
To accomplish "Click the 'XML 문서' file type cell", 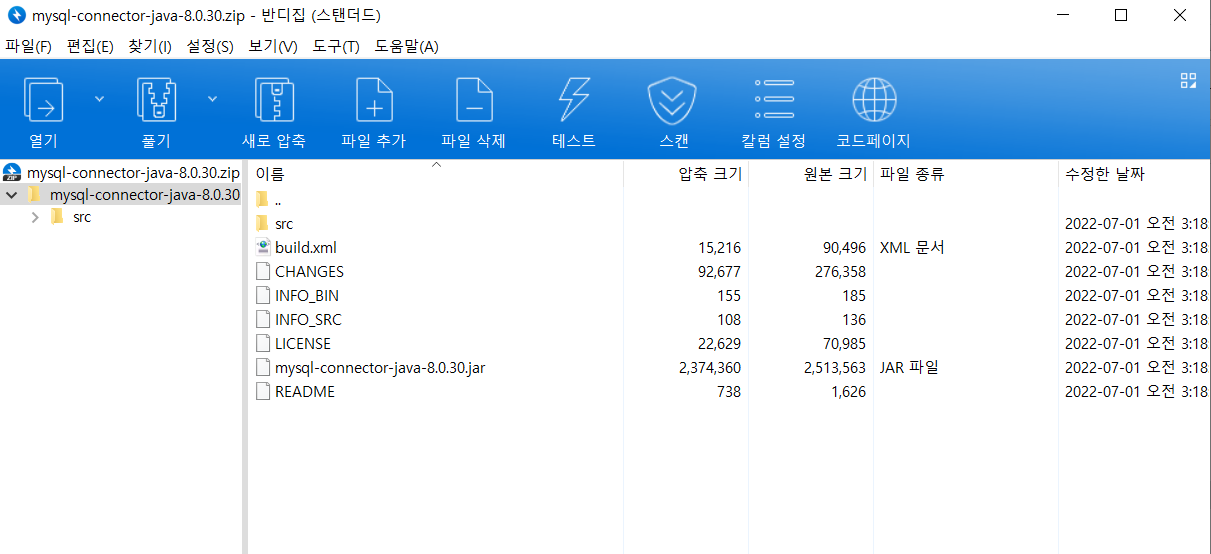I will (x=912, y=248).
